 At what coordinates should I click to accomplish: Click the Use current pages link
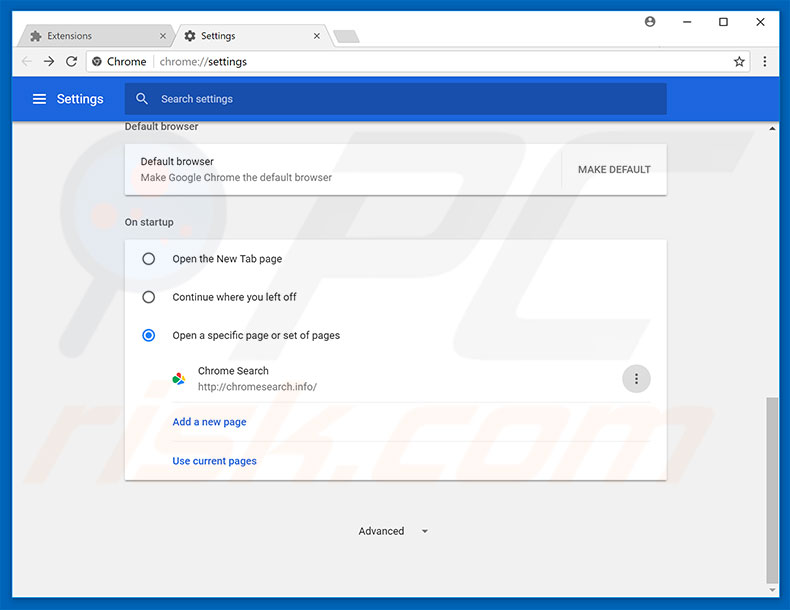[x=214, y=461]
